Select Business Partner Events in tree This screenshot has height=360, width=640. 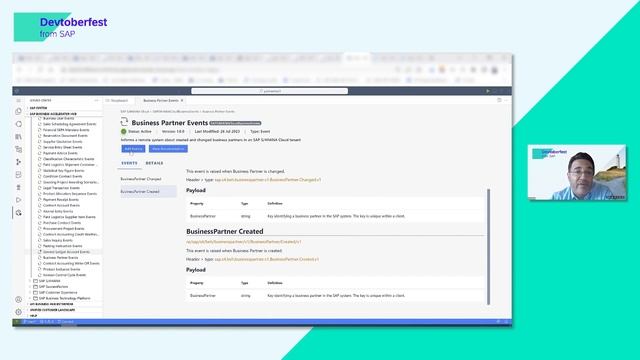pyautogui.click(x=60, y=258)
